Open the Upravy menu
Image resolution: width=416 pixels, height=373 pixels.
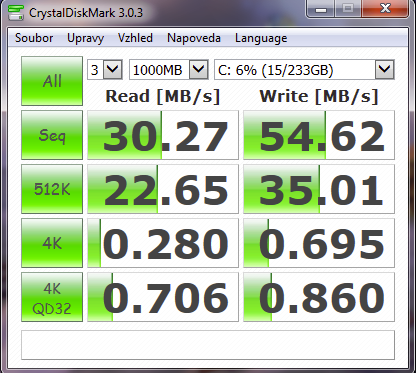(x=85, y=38)
